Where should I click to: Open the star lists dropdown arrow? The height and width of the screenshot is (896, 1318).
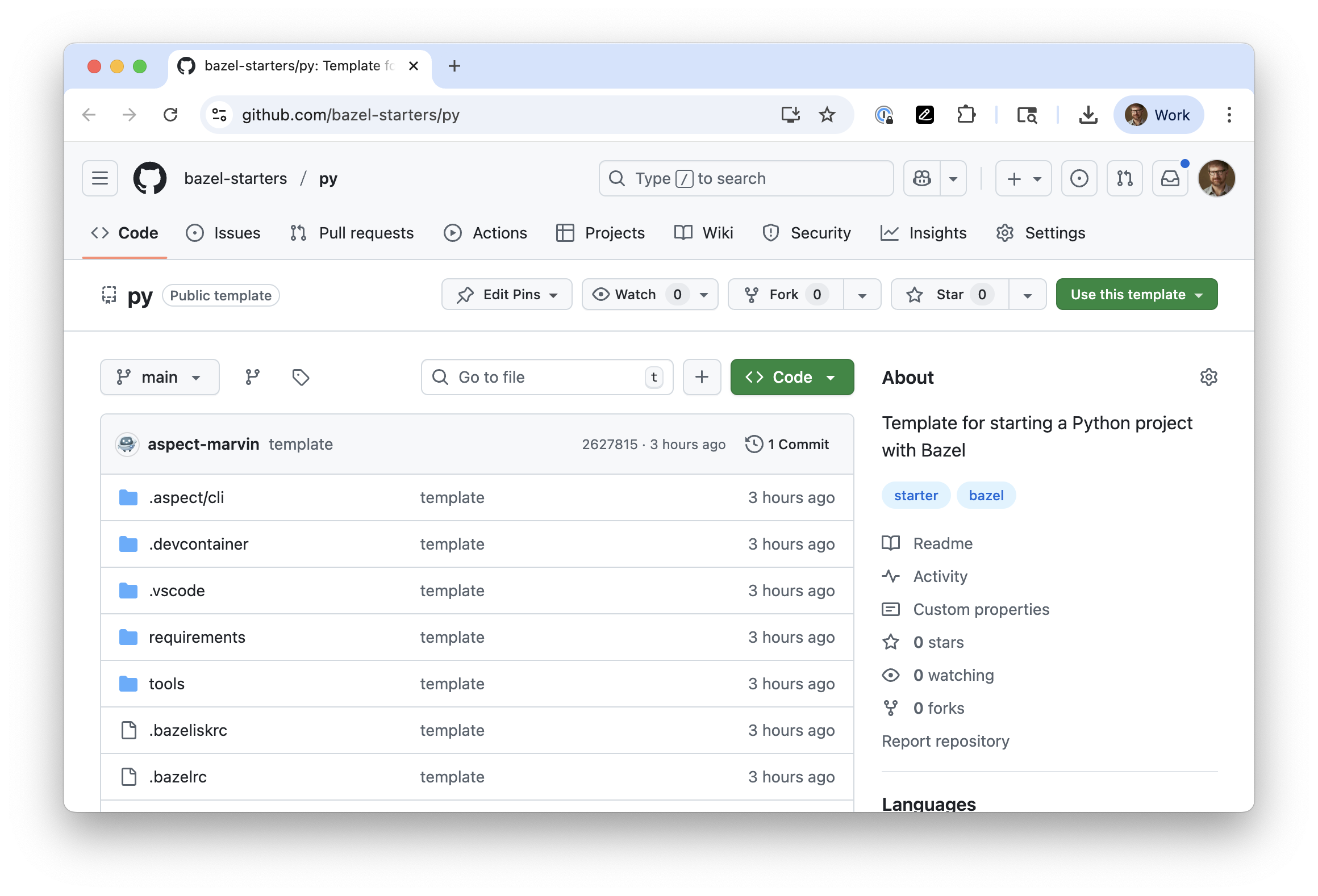click(x=1028, y=294)
